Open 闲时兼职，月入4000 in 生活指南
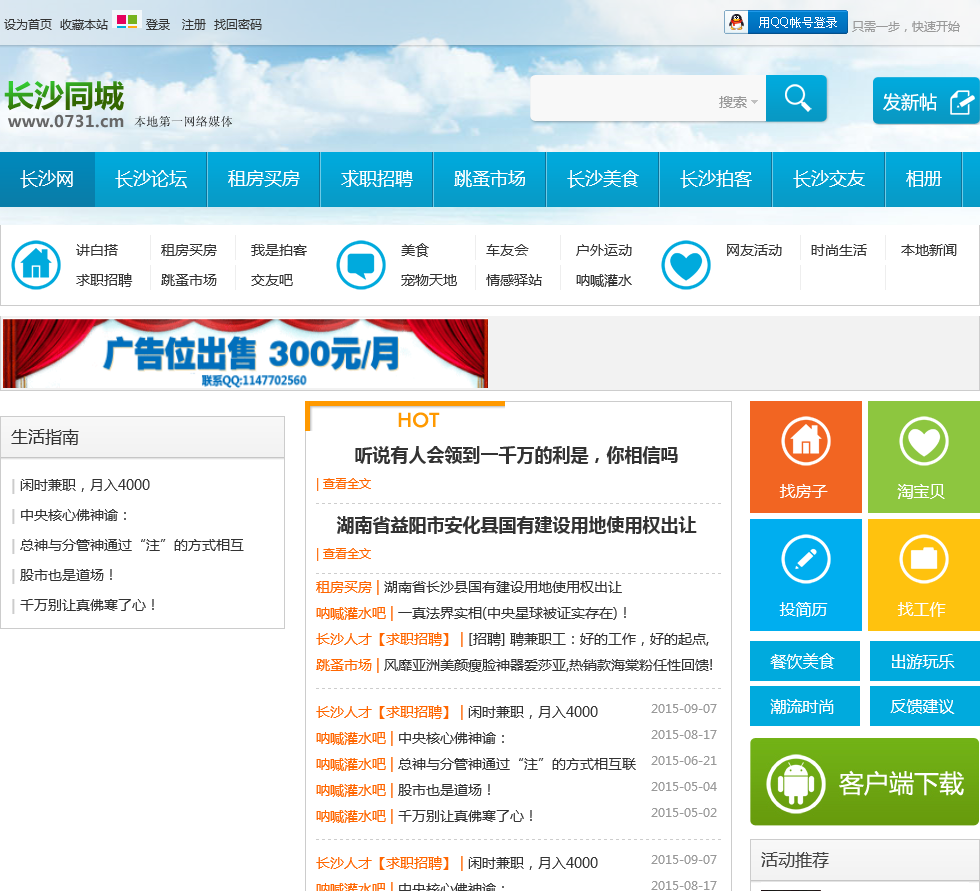 click(x=85, y=485)
